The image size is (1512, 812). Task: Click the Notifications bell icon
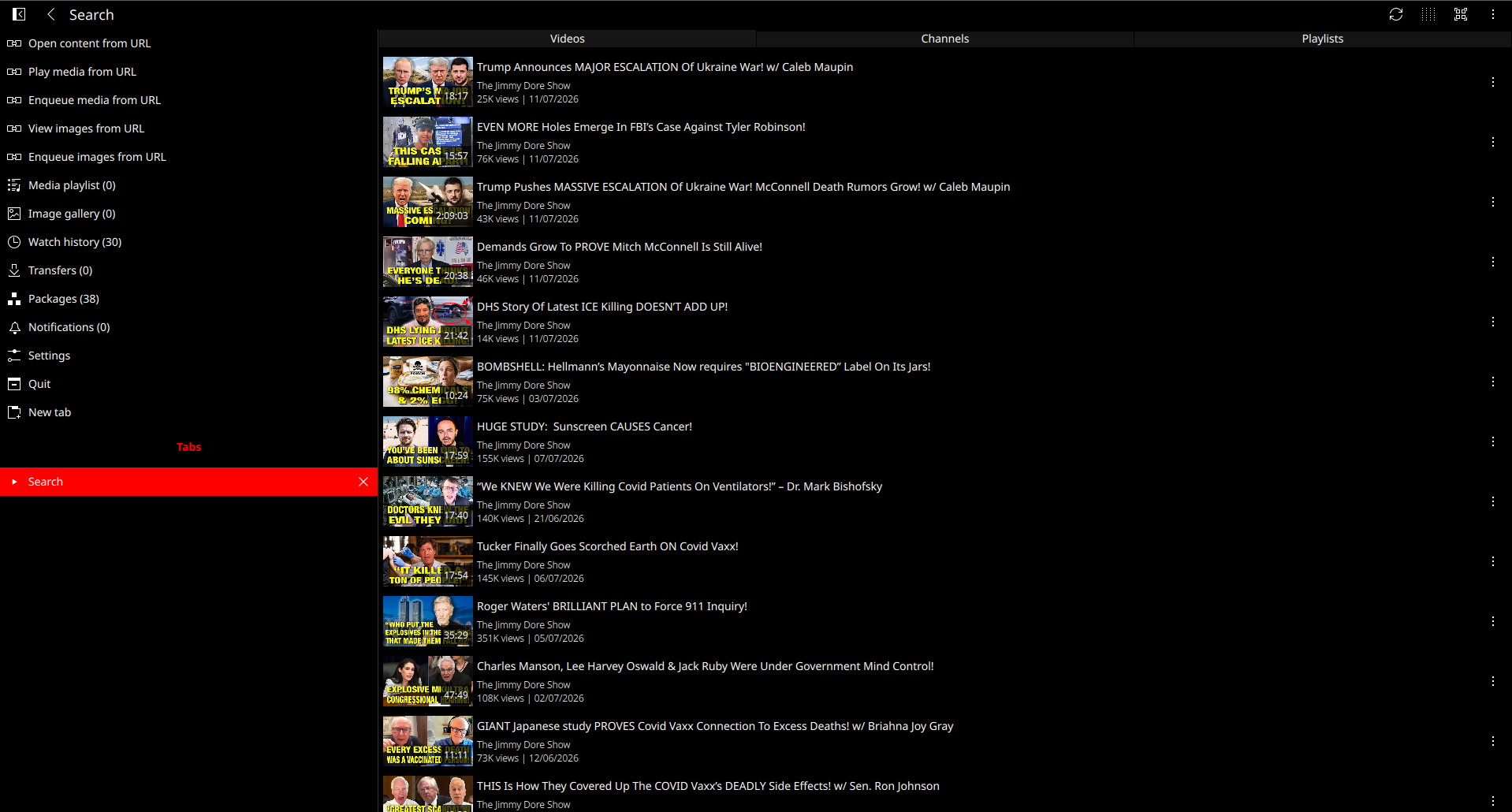(14, 327)
